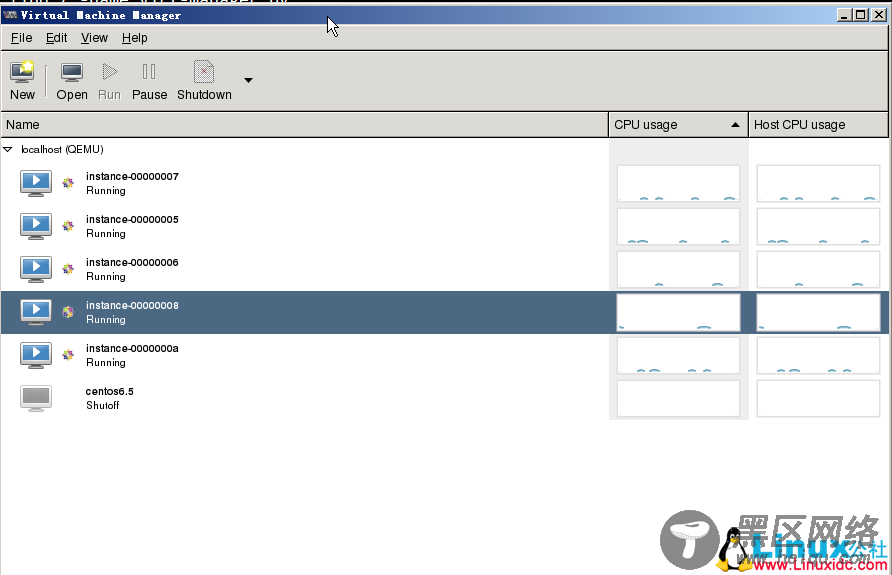This screenshot has height=575, width=892.
Task: Click the Host CPU usage graph of instance-00000007
Action: (x=818, y=183)
